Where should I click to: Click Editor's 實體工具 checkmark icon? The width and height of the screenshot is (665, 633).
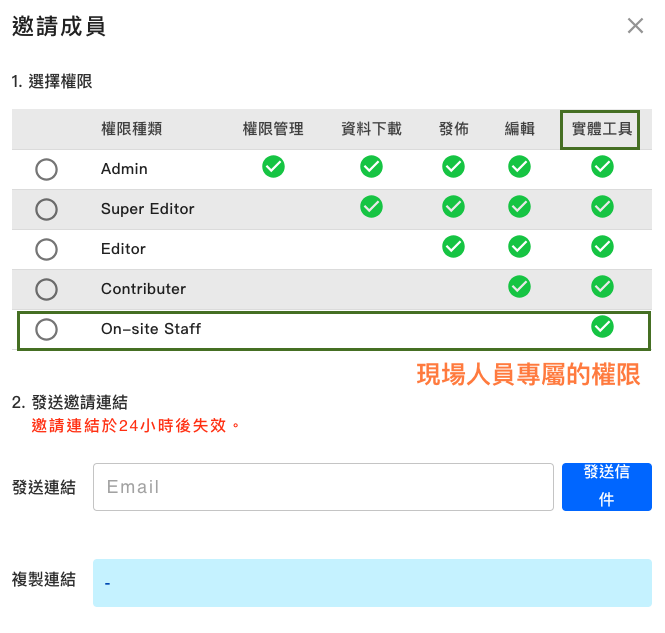point(602,247)
